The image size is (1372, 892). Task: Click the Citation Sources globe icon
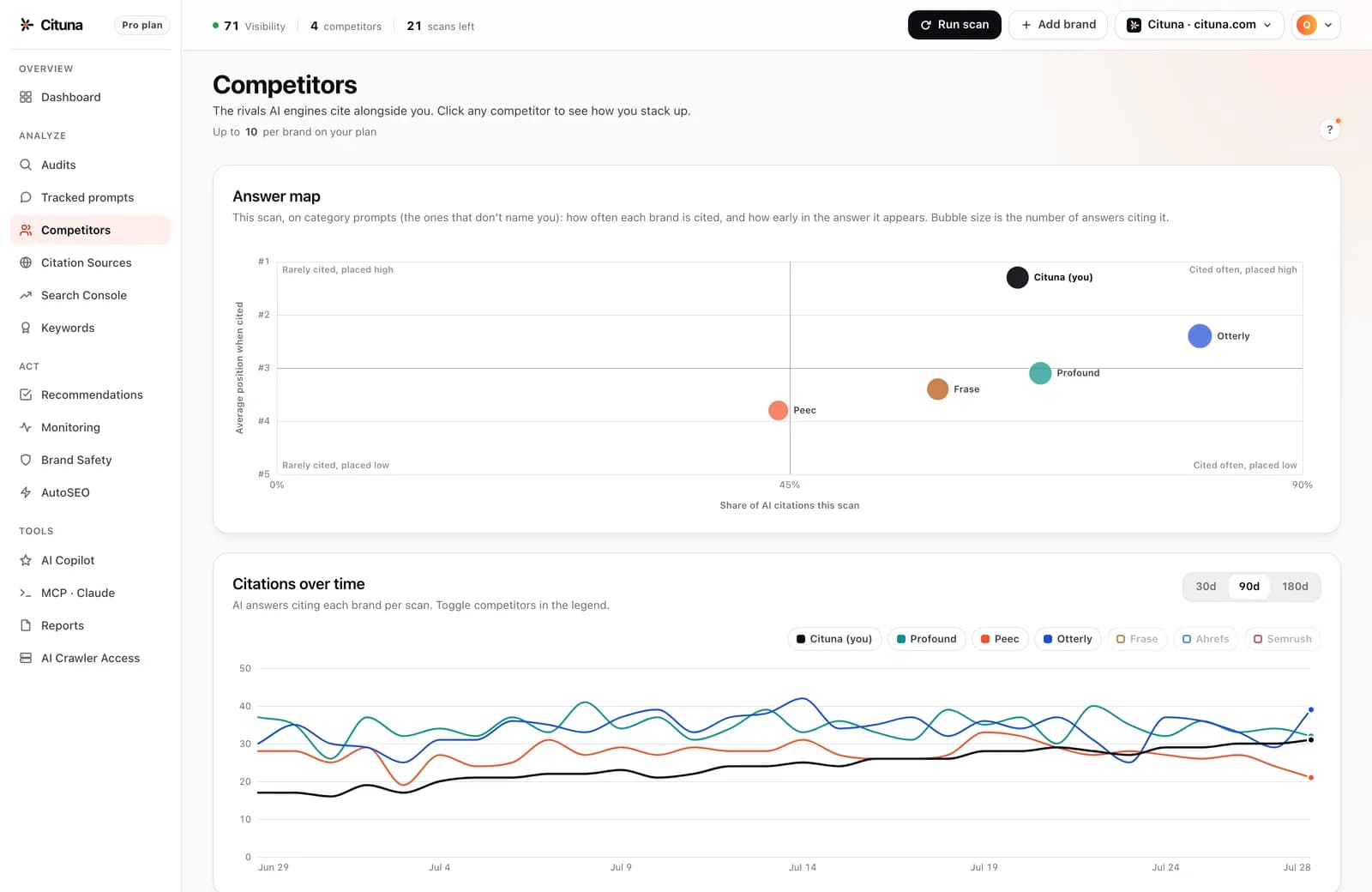point(26,262)
